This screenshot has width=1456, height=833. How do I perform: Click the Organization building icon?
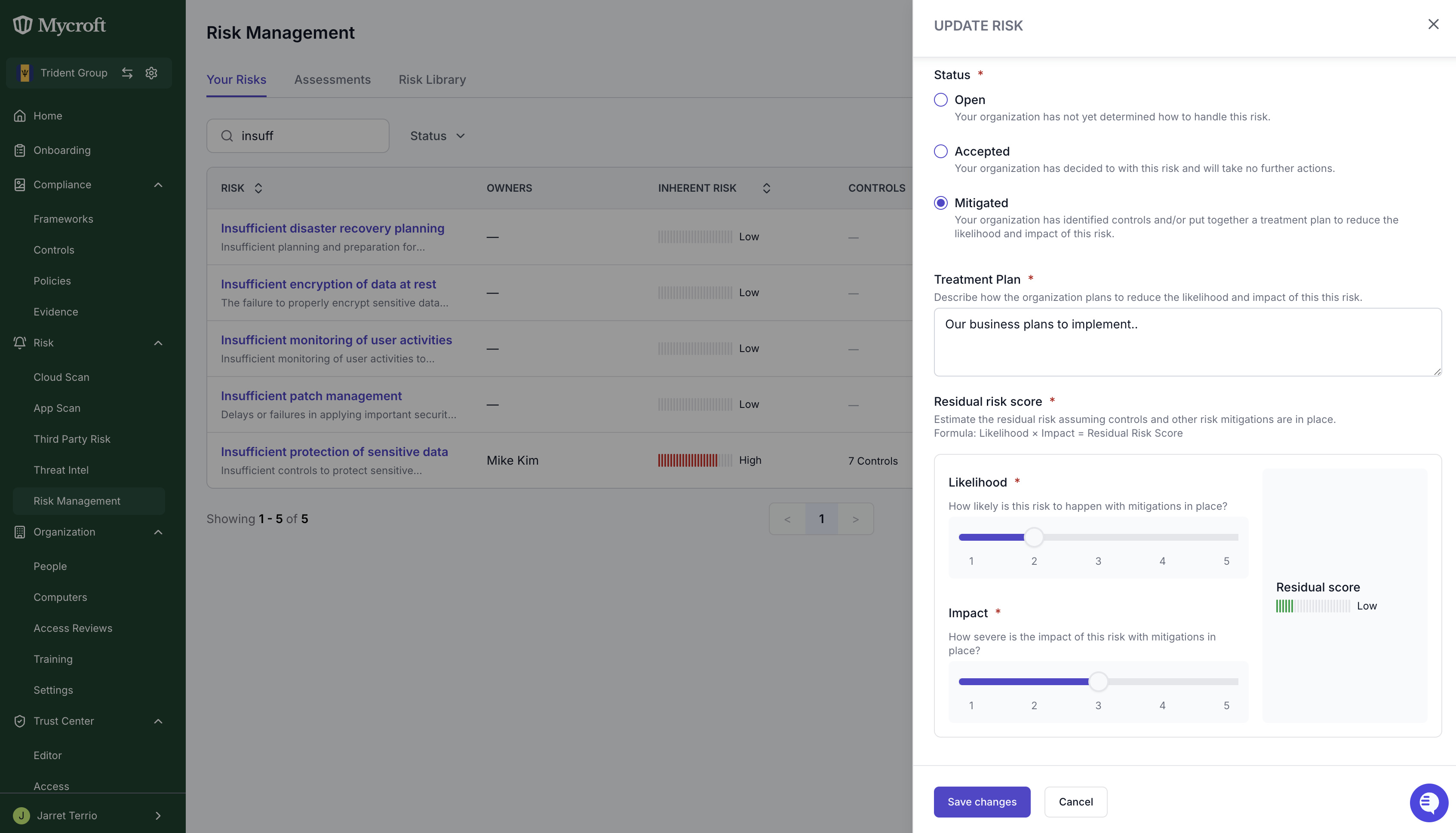tap(20, 532)
